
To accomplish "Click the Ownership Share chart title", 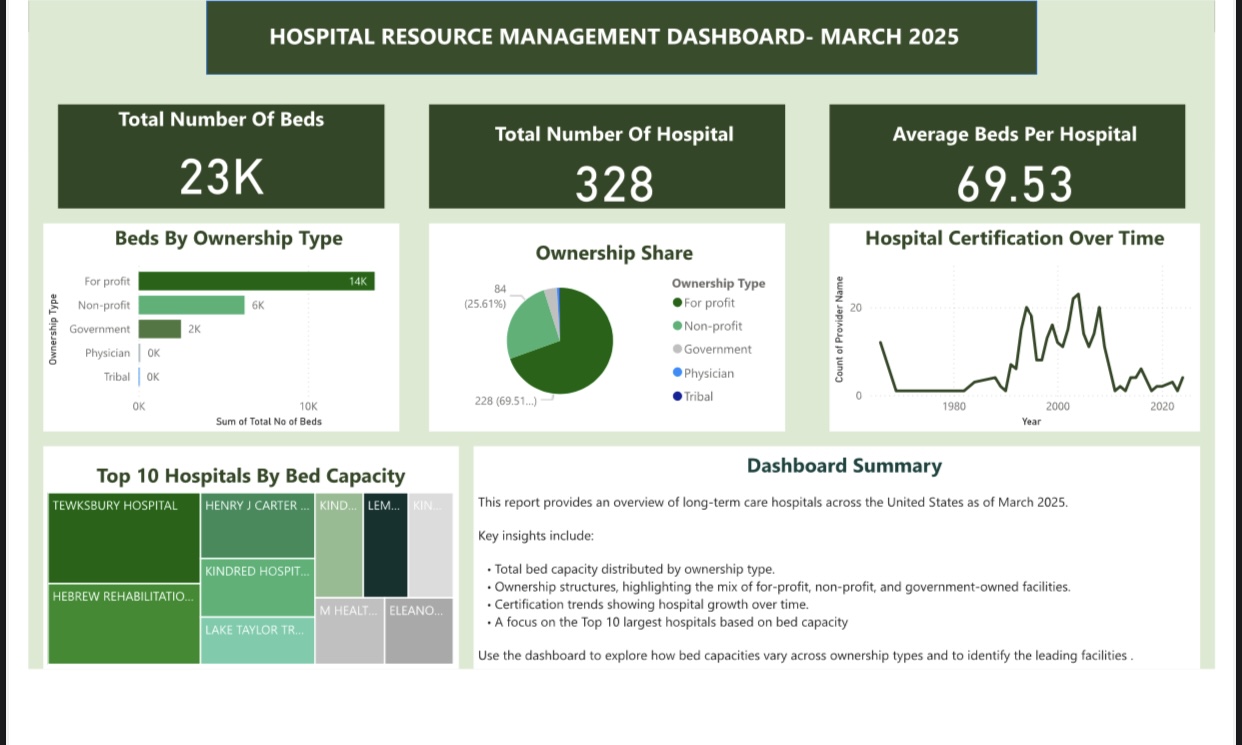I will (614, 253).
